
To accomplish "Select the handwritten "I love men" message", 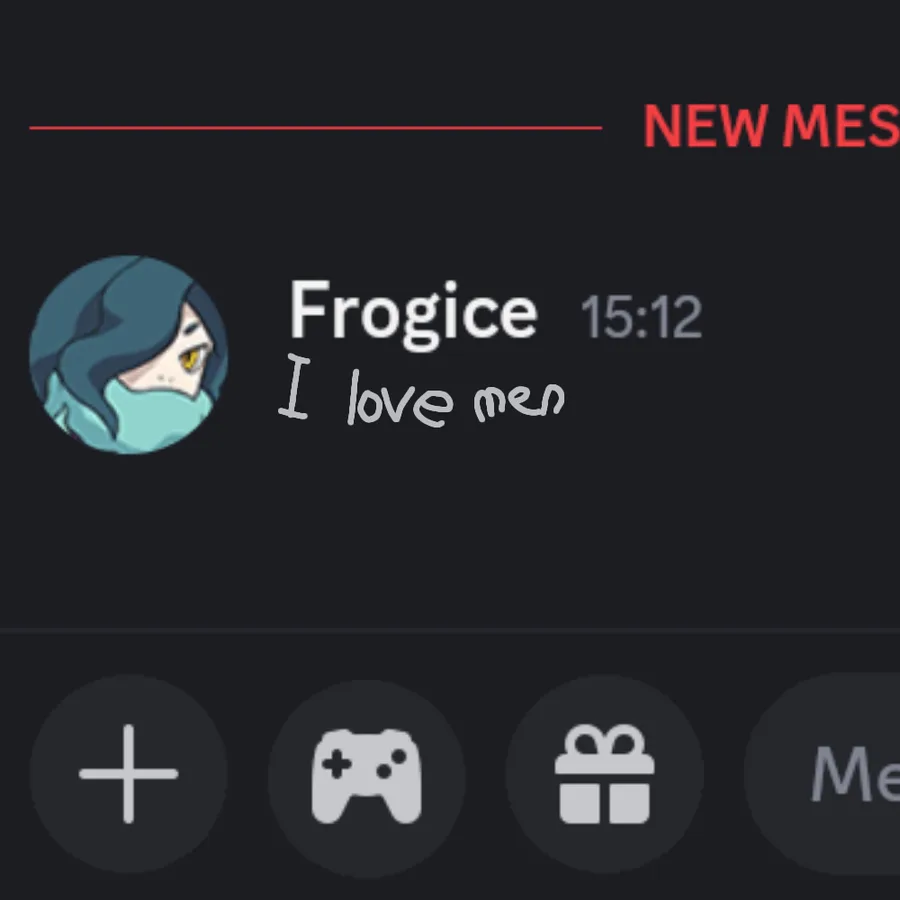I will coord(422,391).
